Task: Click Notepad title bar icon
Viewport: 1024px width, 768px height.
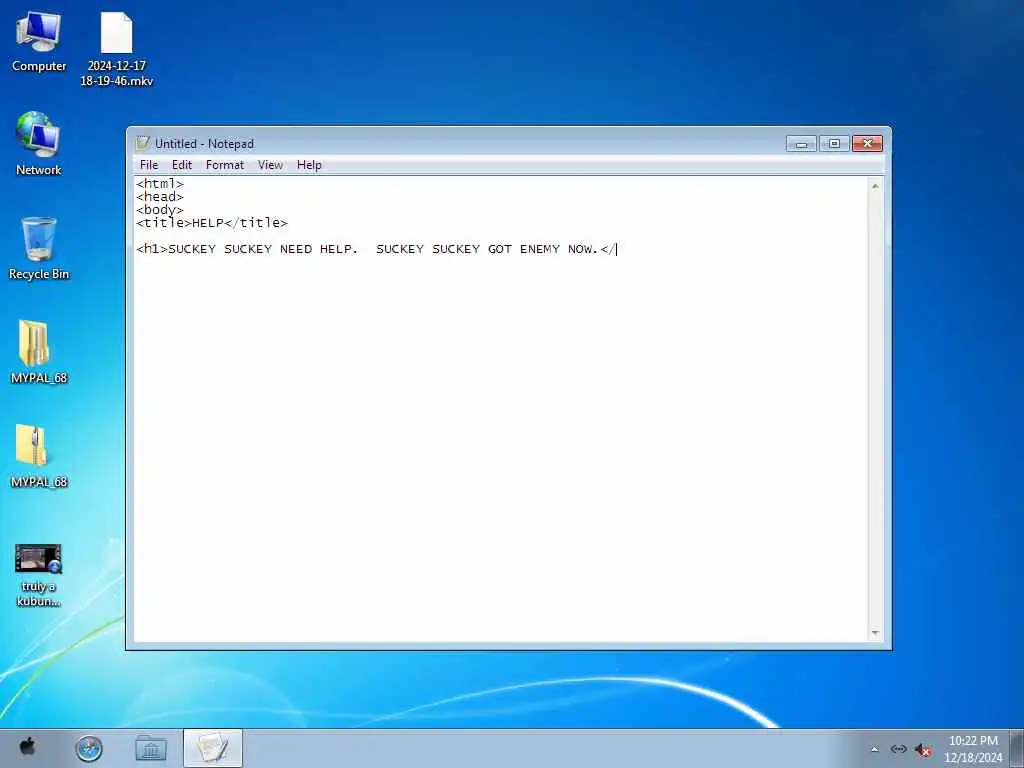Action: point(143,143)
